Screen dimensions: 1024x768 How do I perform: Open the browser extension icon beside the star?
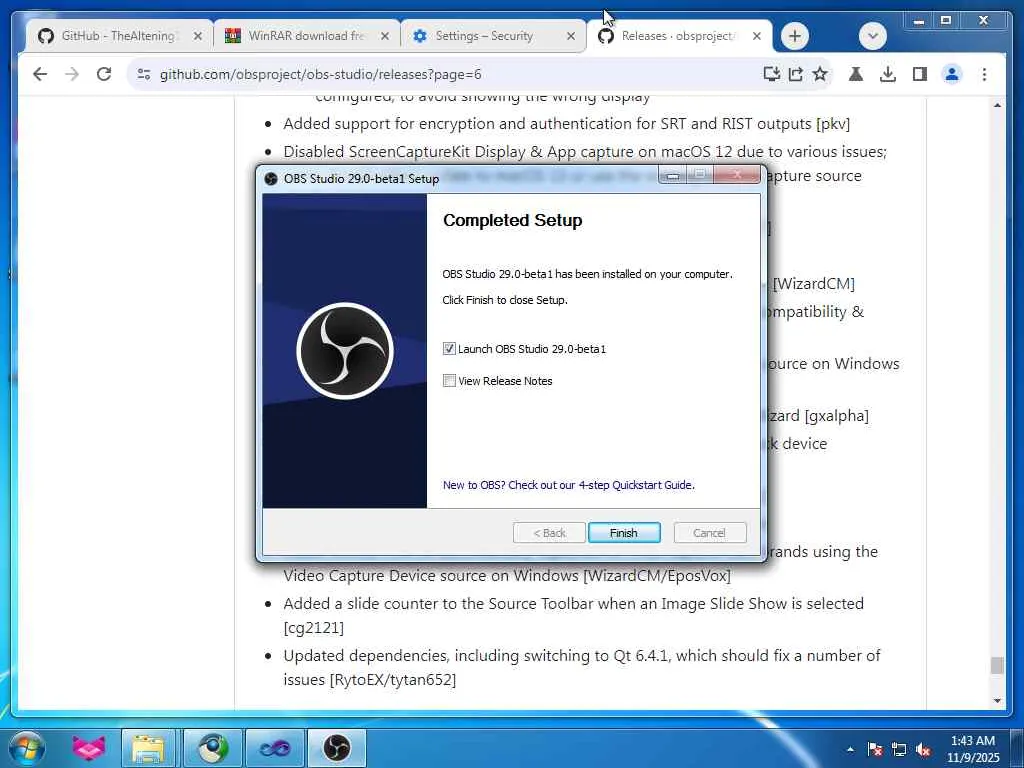click(856, 74)
